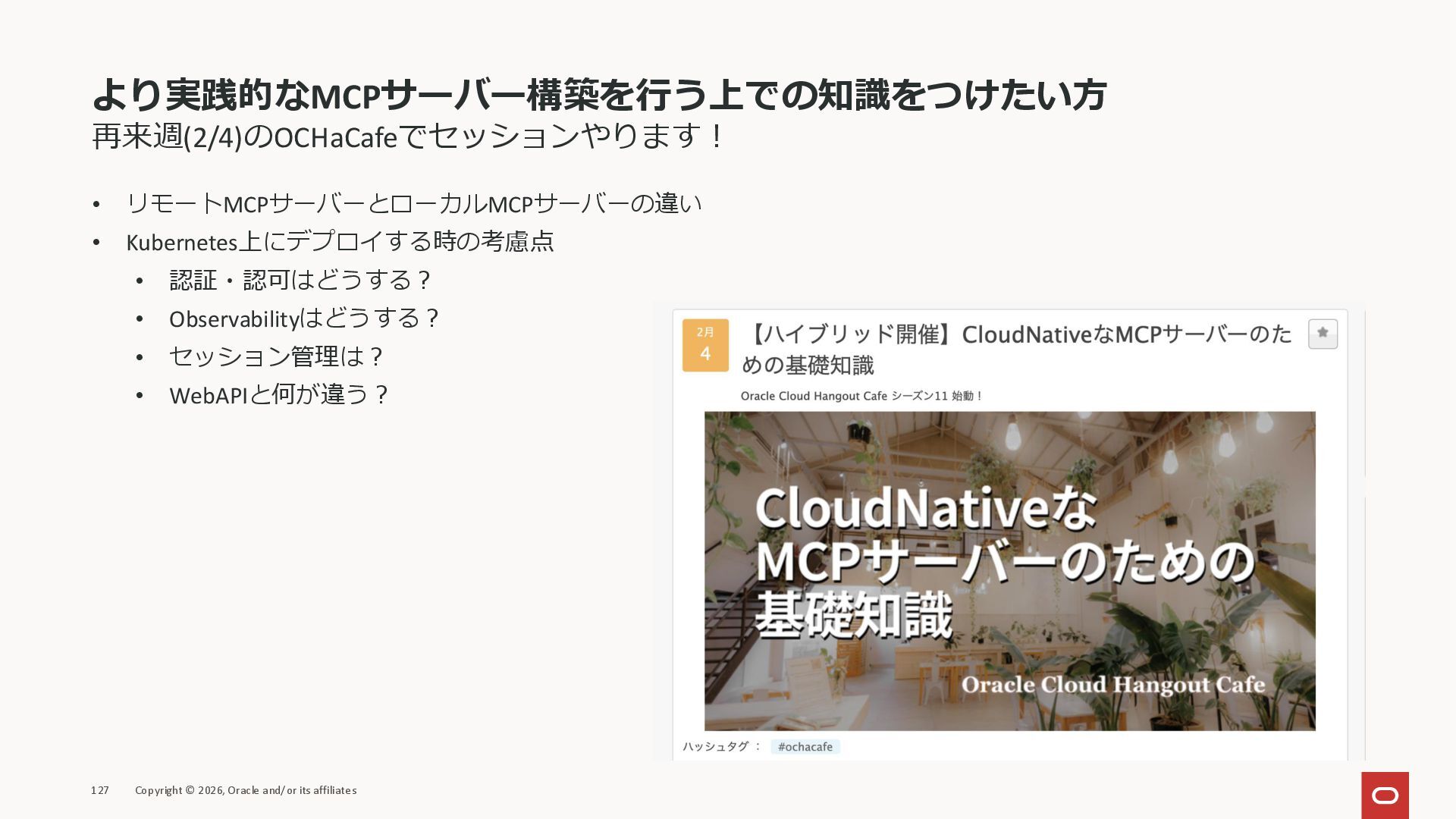Click the WebAPIと何が違う？ sub-bullet
Image resolution: width=1456 pixels, height=819 pixels.
[279, 395]
